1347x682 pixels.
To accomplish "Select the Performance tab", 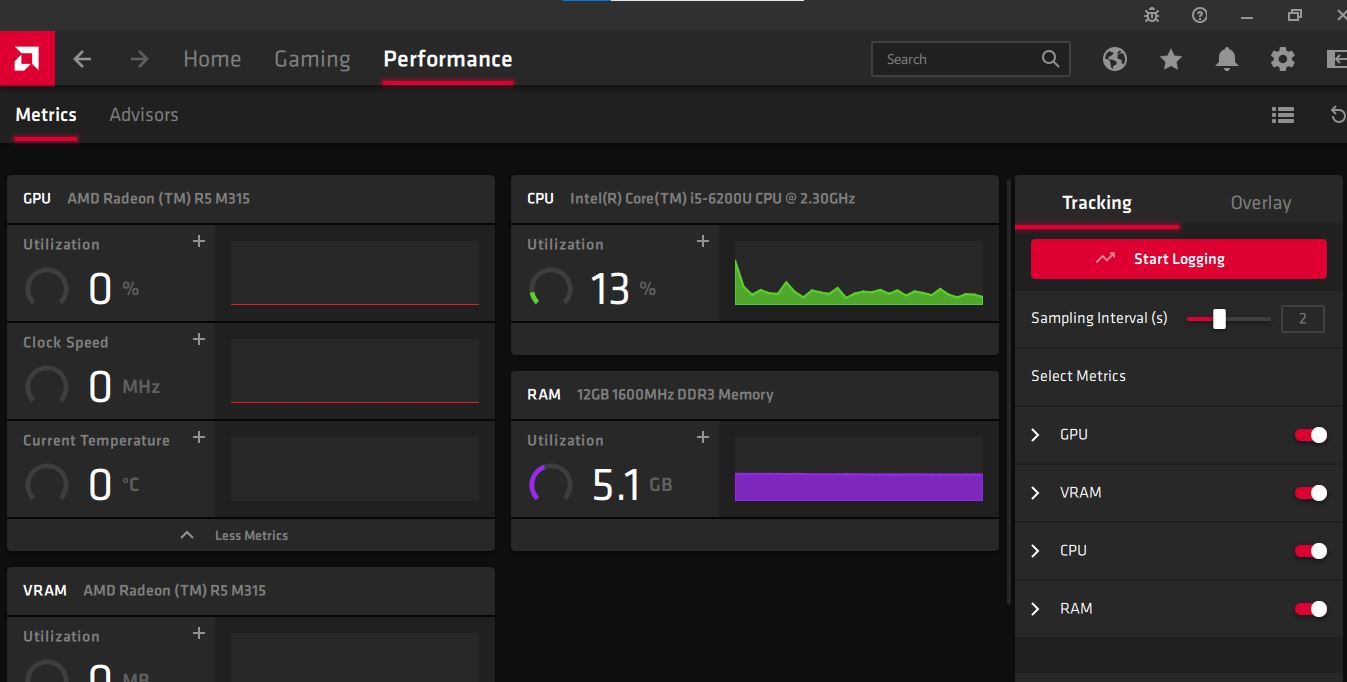I will pos(448,59).
